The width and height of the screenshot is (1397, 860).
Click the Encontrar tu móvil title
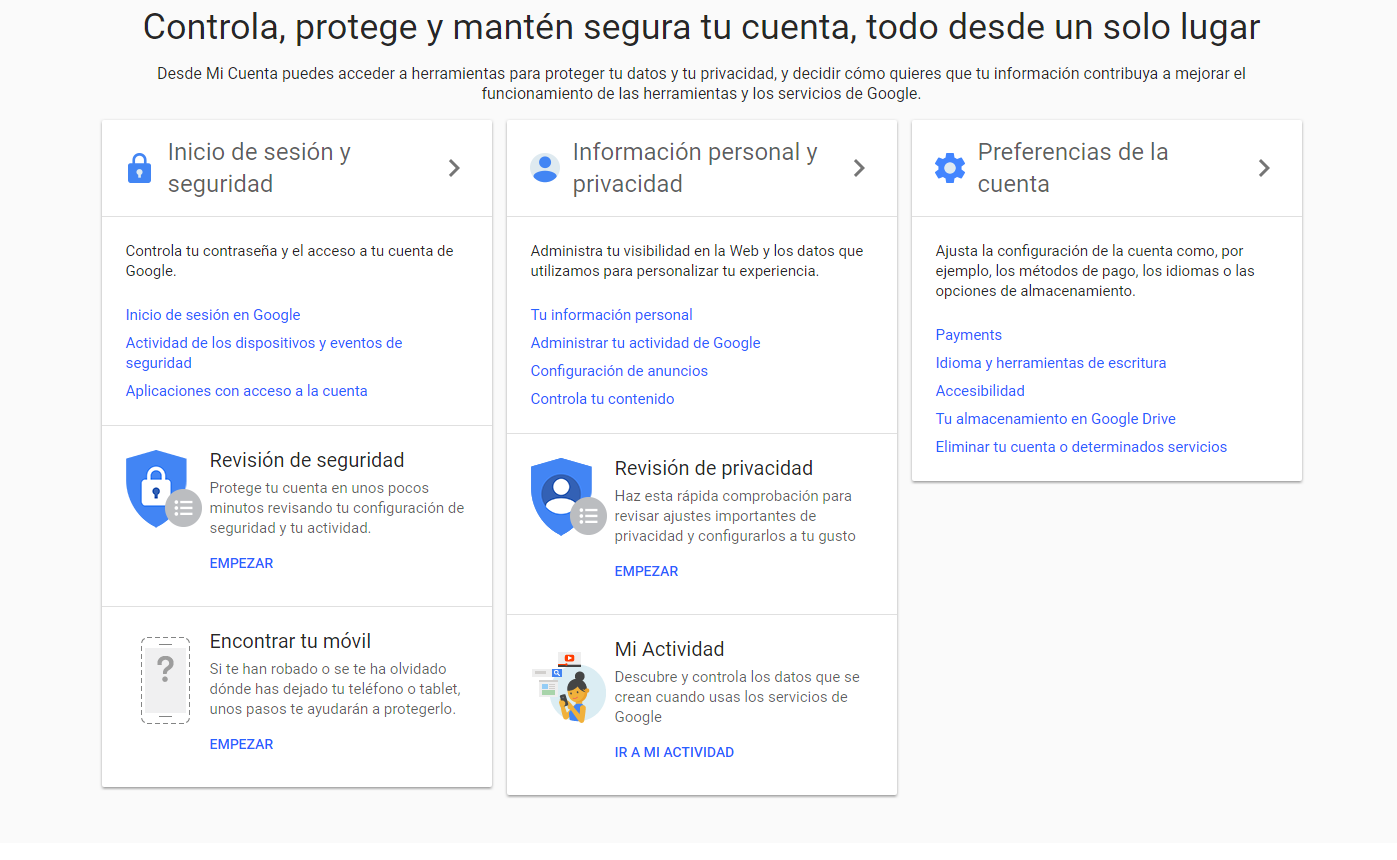(x=290, y=641)
